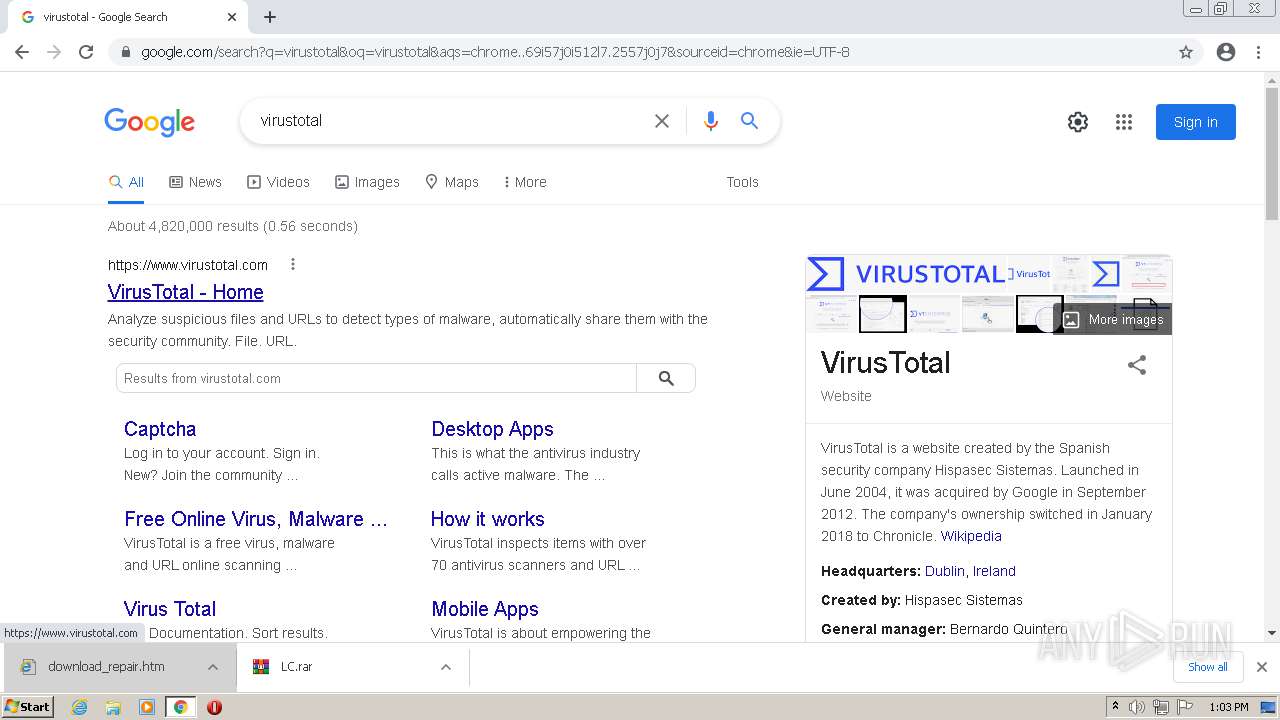This screenshot has width=1280, height=720.
Task: Start voice search with microphone
Action: [x=711, y=121]
